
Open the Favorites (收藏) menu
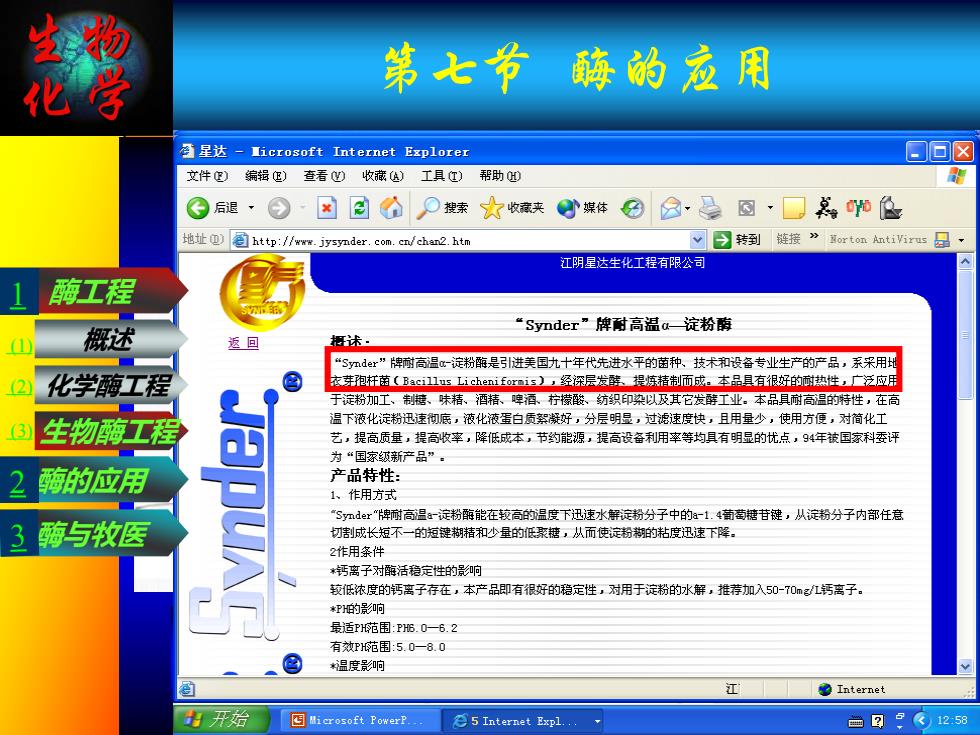coord(383,176)
